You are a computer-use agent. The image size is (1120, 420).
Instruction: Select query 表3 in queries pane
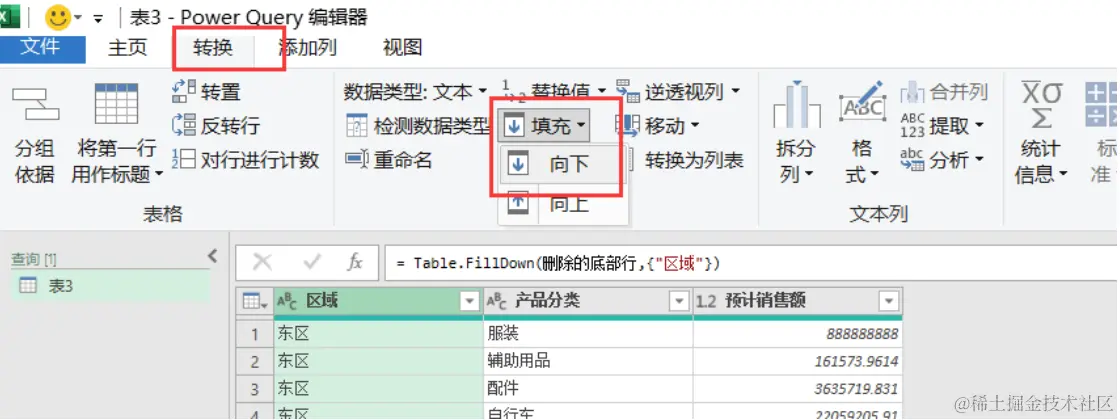click(111, 286)
